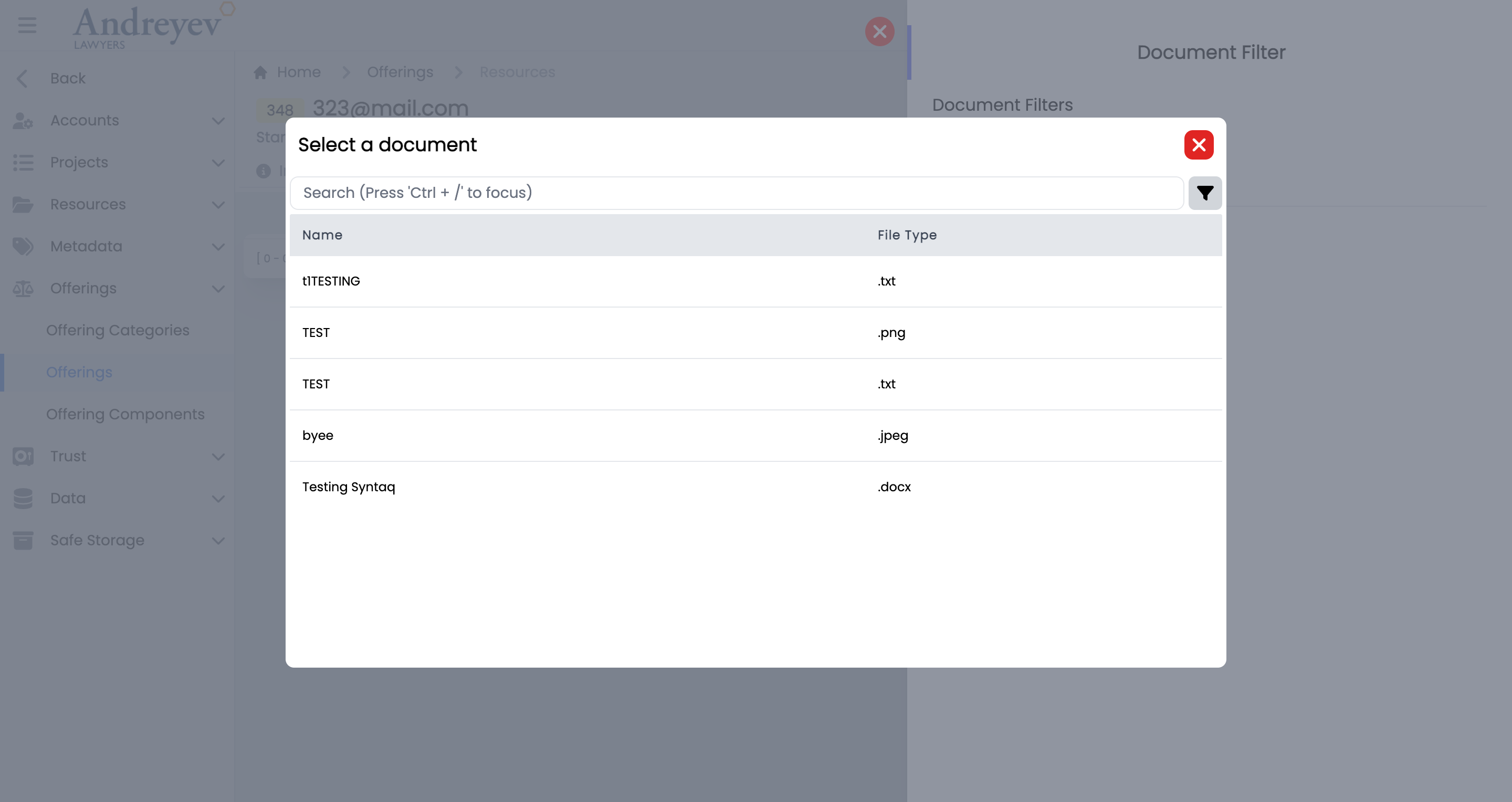
Task: Go Back using sidebar arrow
Action: [x=22, y=79]
